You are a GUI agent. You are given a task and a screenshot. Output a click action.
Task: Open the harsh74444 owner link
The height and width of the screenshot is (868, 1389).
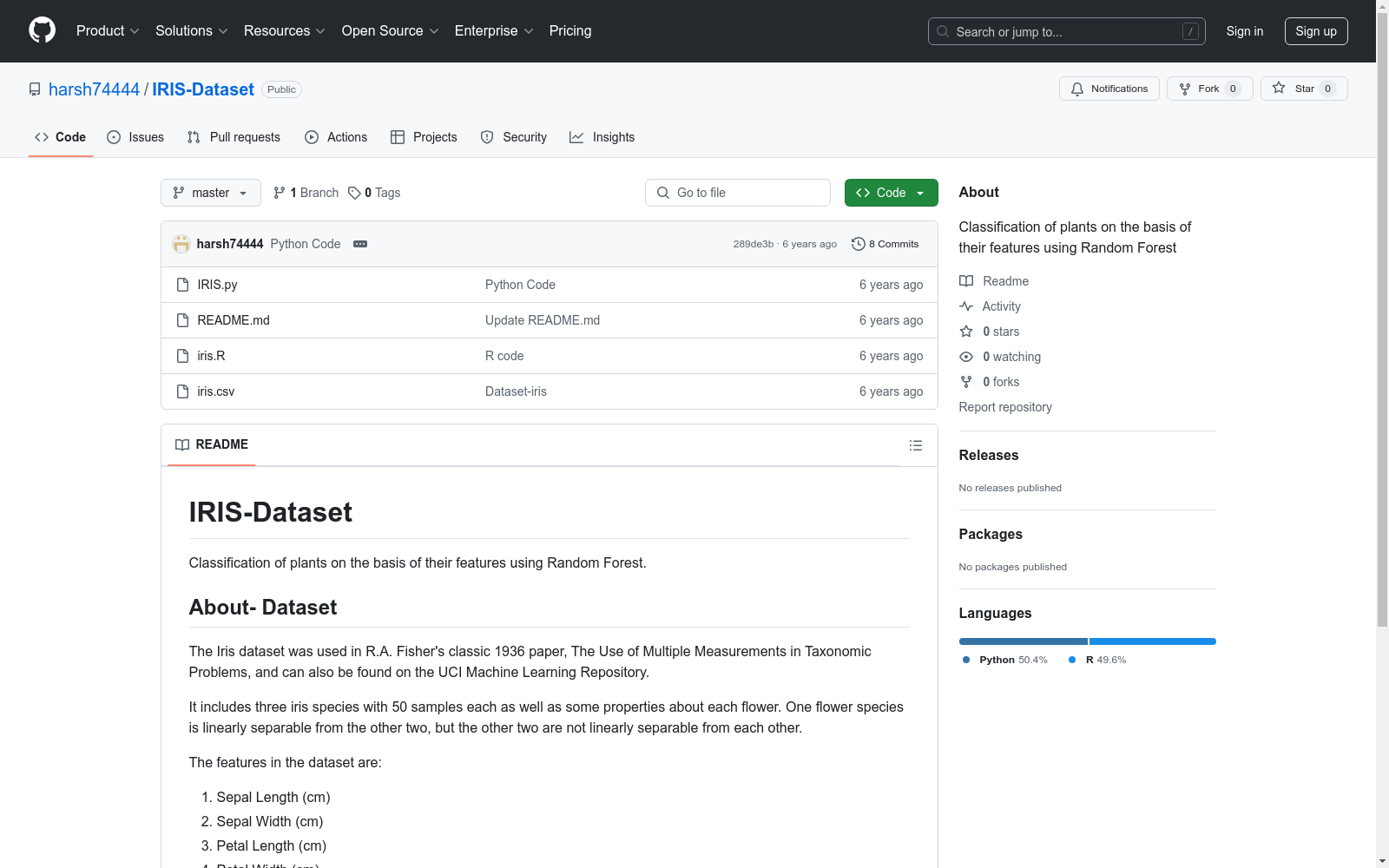pos(94,89)
